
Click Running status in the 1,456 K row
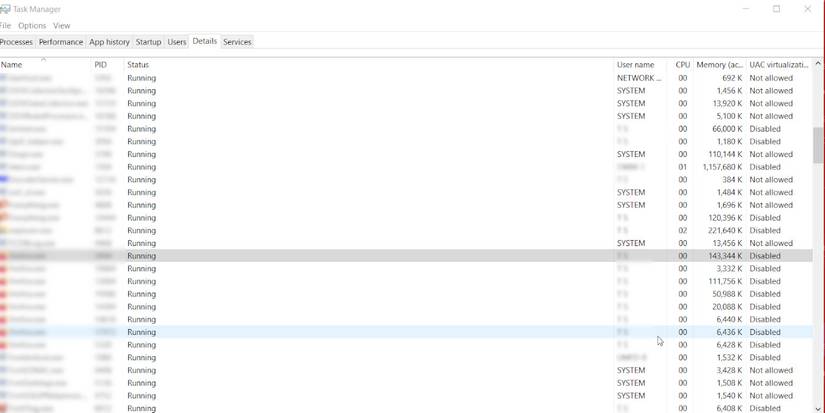tap(142, 90)
